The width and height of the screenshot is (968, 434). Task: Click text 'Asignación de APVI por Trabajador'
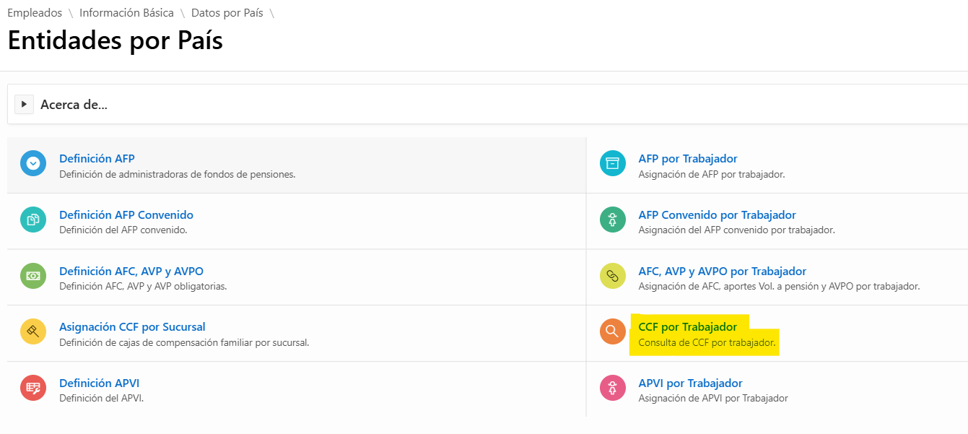click(x=713, y=398)
